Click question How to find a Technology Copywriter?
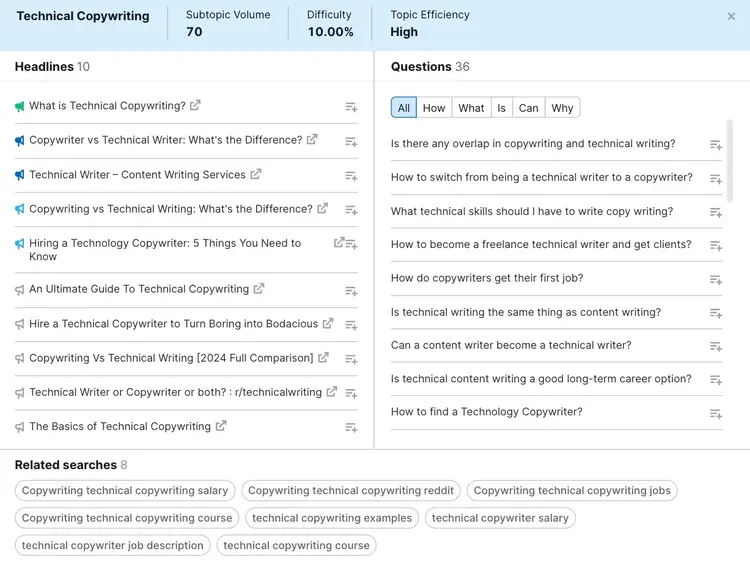750x565 pixels. point(486,411)
